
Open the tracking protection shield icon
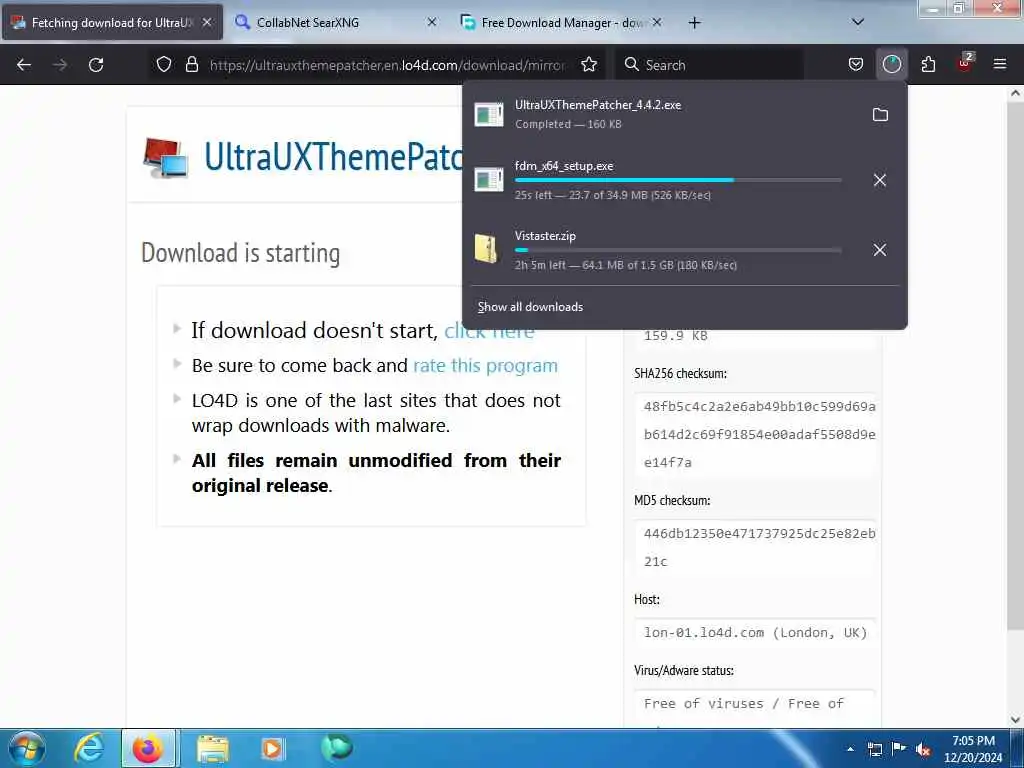coord(164,65)
